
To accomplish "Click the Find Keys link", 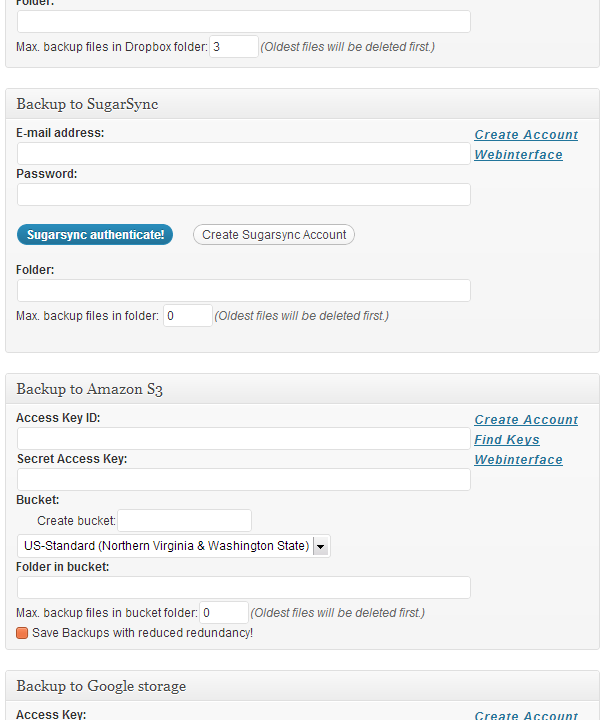I will click(x=507, y=440).
